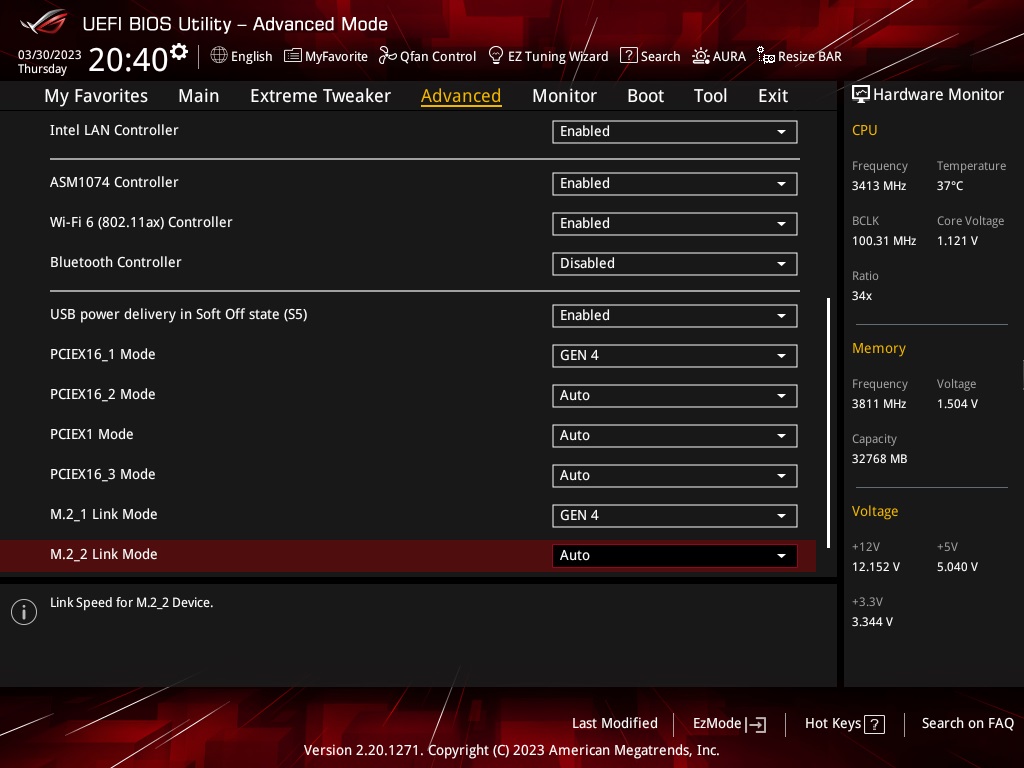Image resolution: width=1024 pixels, height=768 pixels.
Task: Open M.2_1 Link Mode dropdown
Action: [675, 515]
